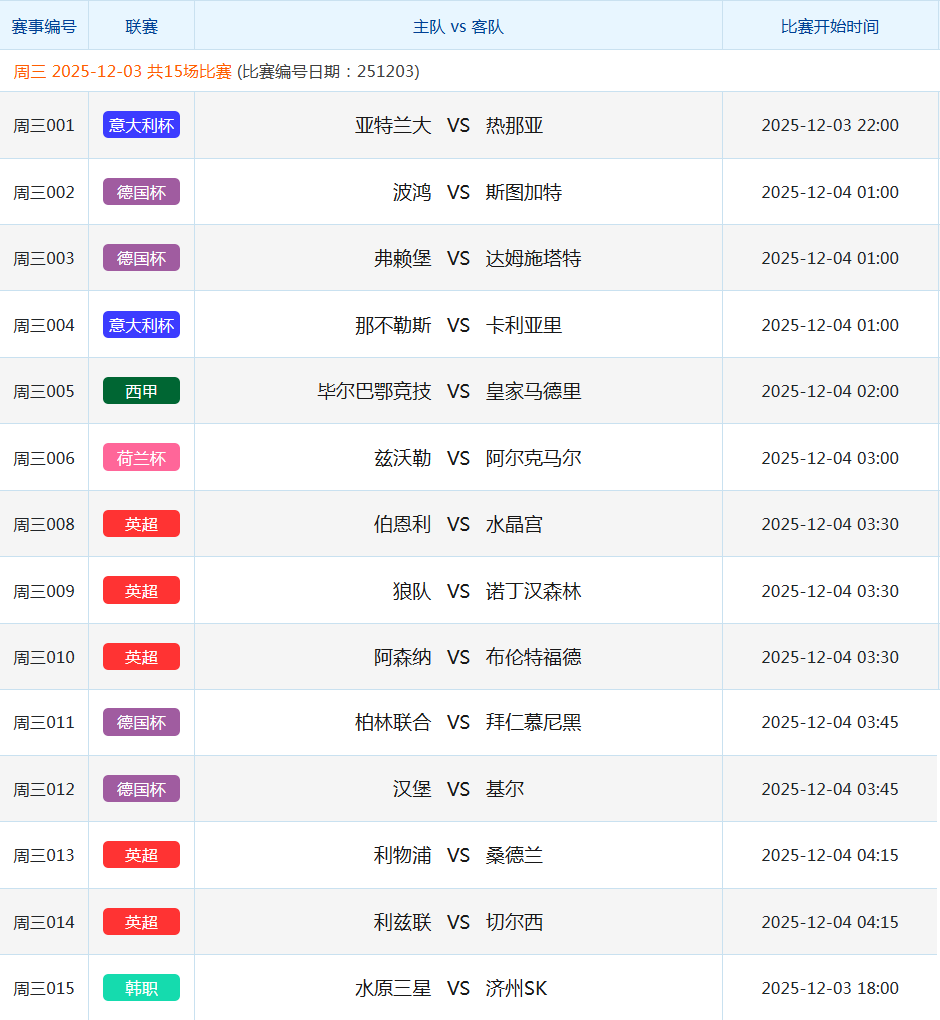Click the 韩职 league badge

[141, 988]
